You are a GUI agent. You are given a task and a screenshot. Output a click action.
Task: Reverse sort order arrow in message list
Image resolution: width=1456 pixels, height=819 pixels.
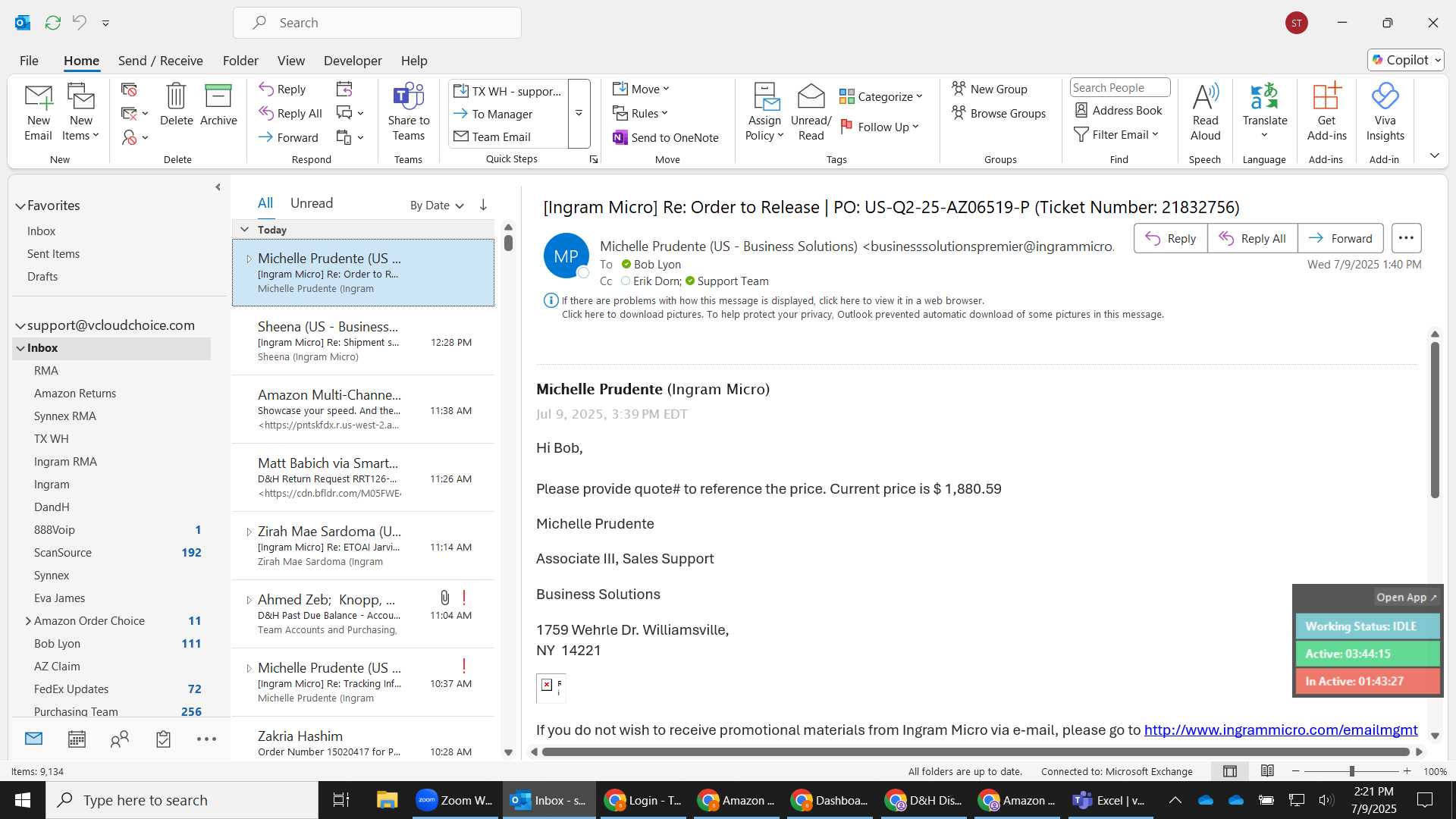click(483, 205)
